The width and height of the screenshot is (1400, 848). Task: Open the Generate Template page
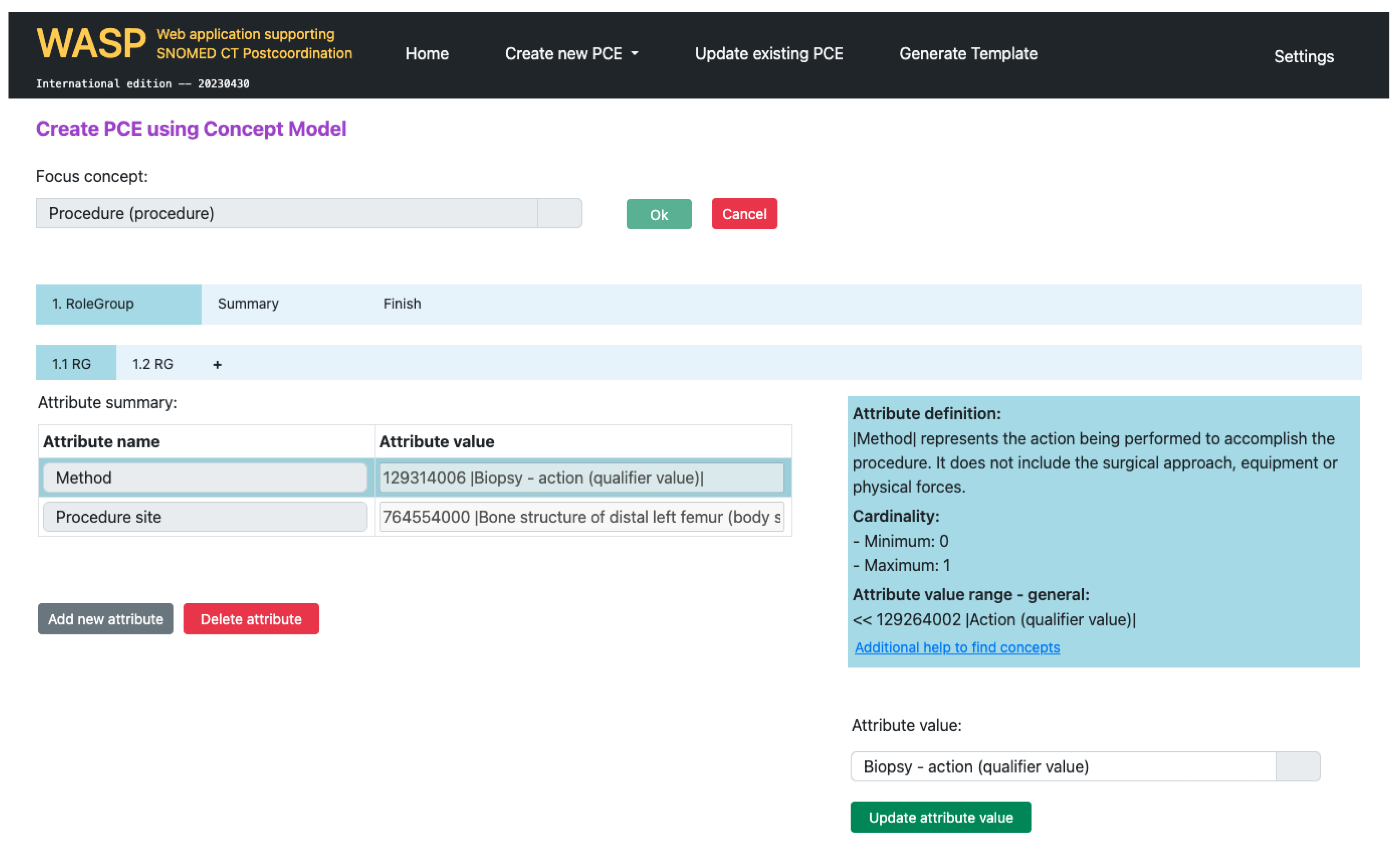968,54
